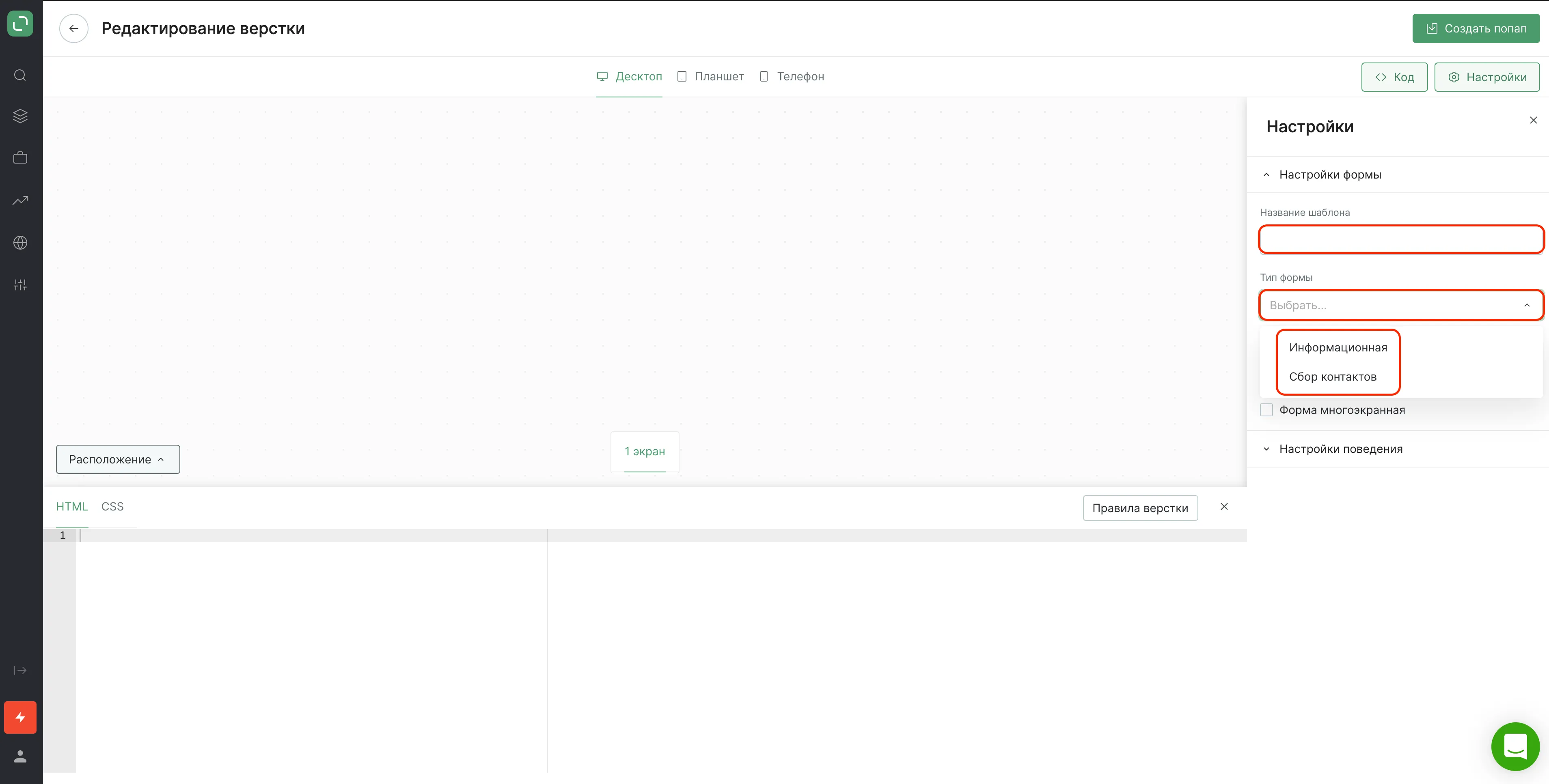Expand the sidebar with arrow icon
1549x784 pixels.
[x=20, y=670]
